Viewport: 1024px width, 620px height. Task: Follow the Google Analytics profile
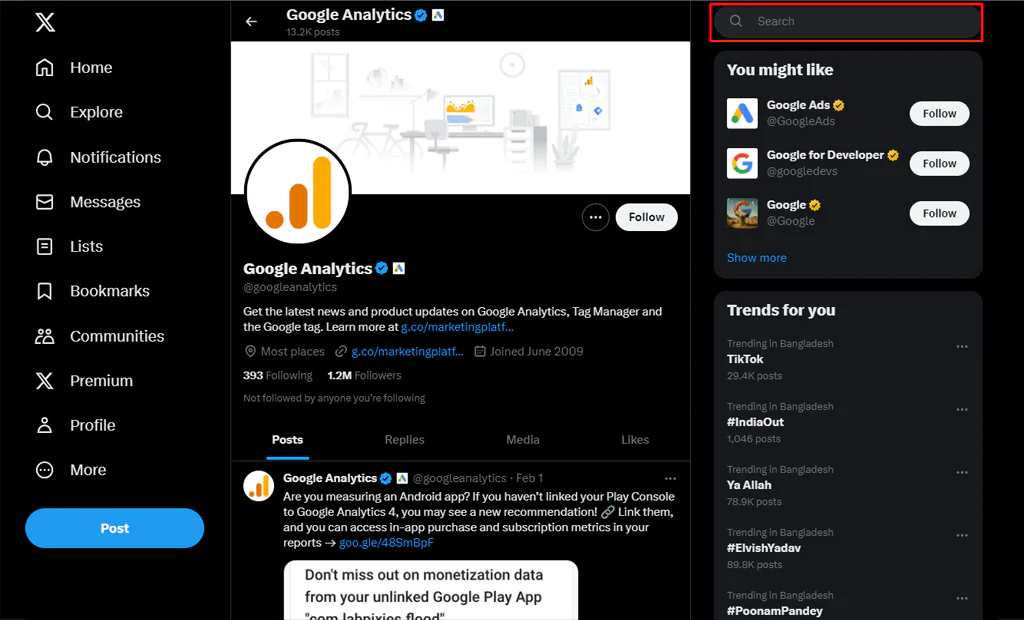[x=647, y=217]
